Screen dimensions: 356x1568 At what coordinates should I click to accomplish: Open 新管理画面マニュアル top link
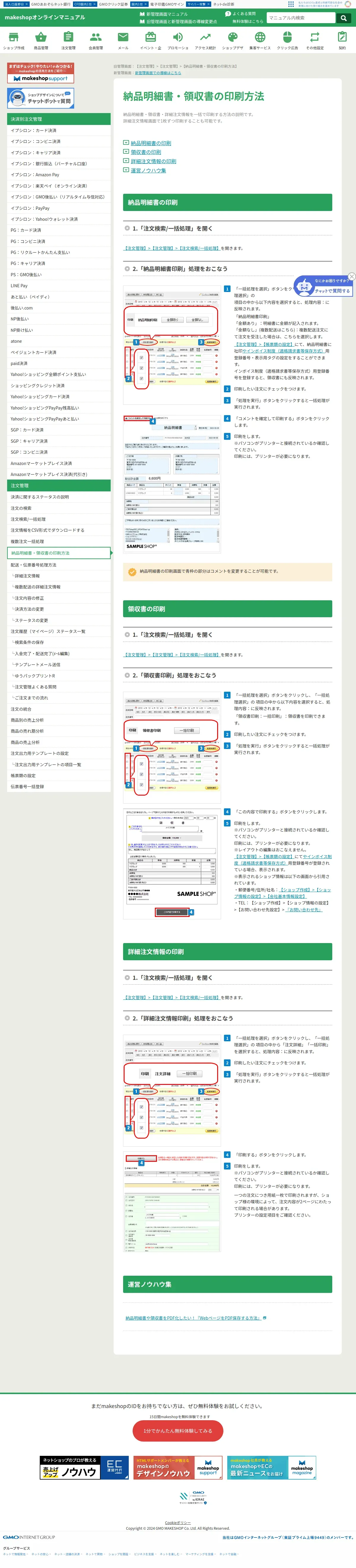[x=164, y=13]
